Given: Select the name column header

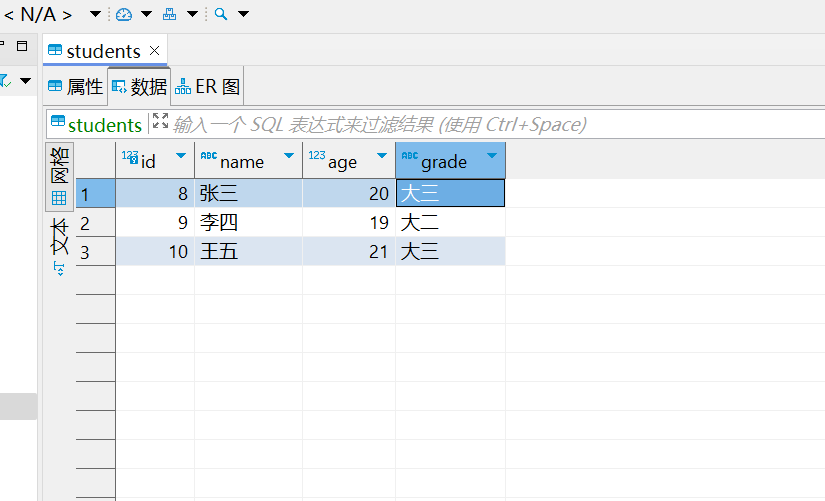Looking at the screenshot, I should [x=249, y=161].
